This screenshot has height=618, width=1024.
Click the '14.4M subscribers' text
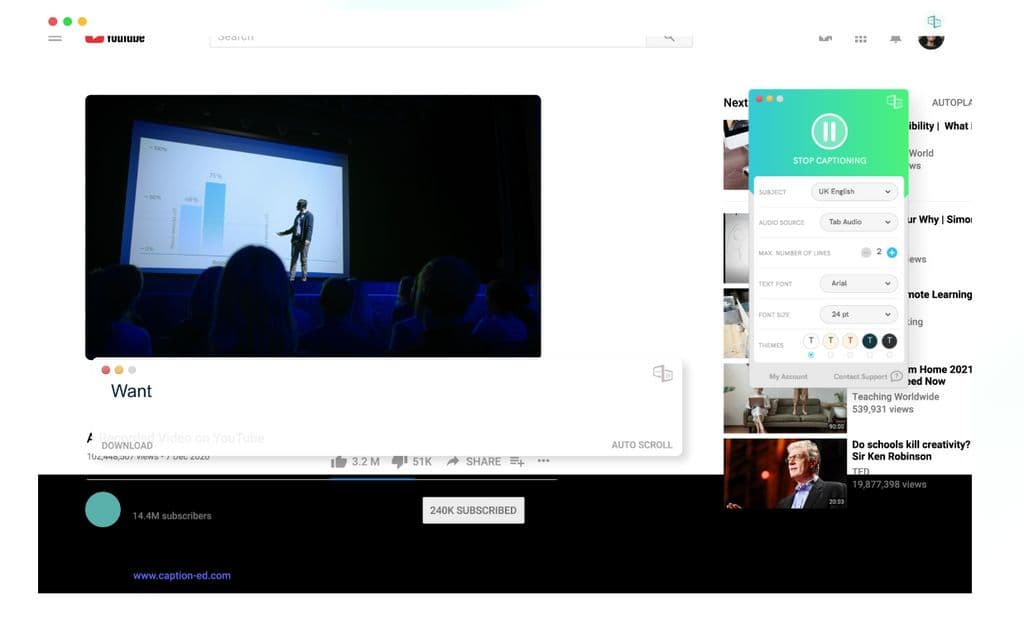[172, 516]
